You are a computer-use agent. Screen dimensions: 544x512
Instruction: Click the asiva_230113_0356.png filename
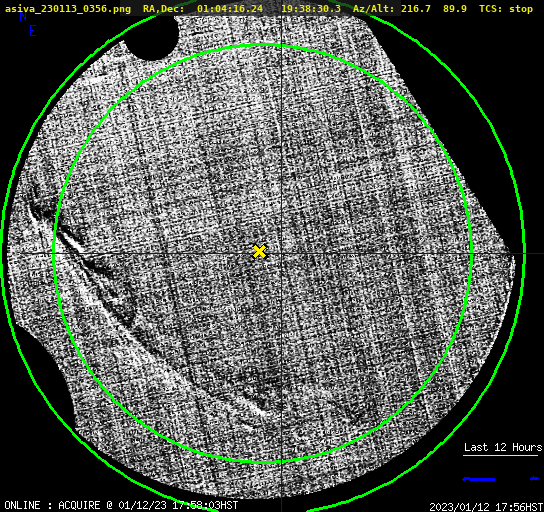coord(68,9)
